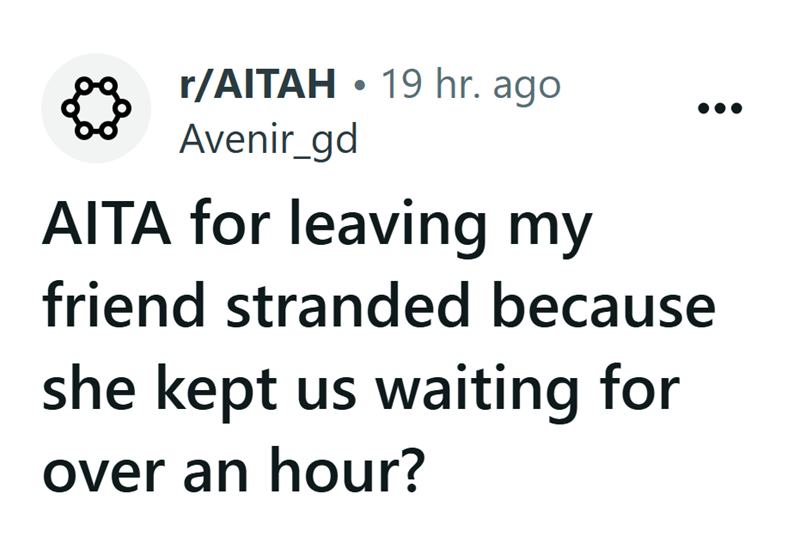
Task: View the Avenir_gd user profile
Action: [267, 140]
